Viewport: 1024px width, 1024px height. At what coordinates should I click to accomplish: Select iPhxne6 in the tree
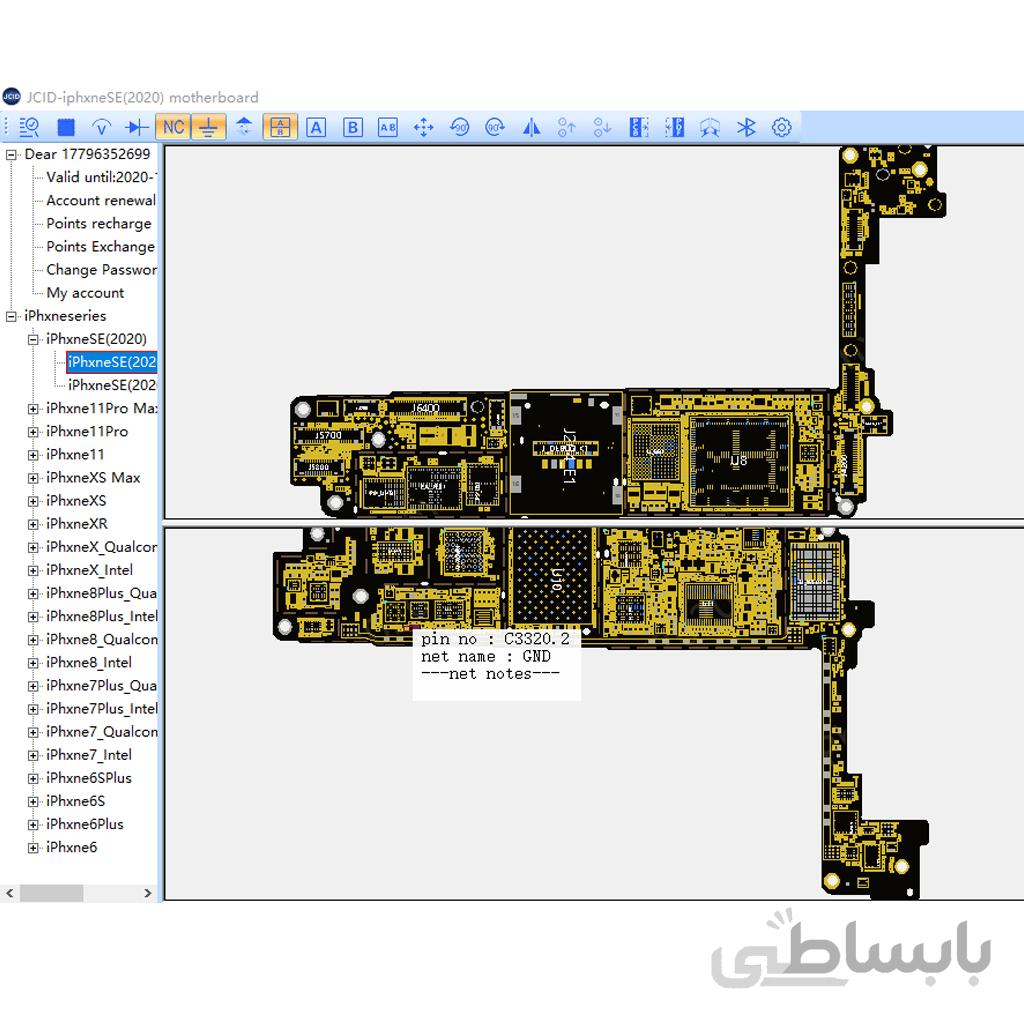pos(72,848)
